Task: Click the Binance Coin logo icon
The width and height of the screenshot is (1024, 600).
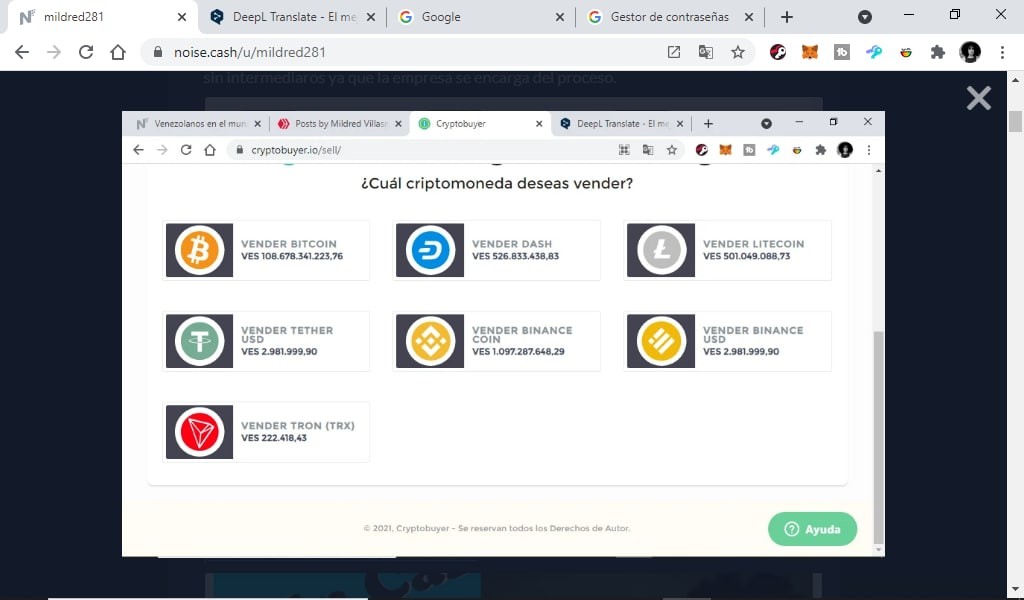Action: (x=430, y=341)
